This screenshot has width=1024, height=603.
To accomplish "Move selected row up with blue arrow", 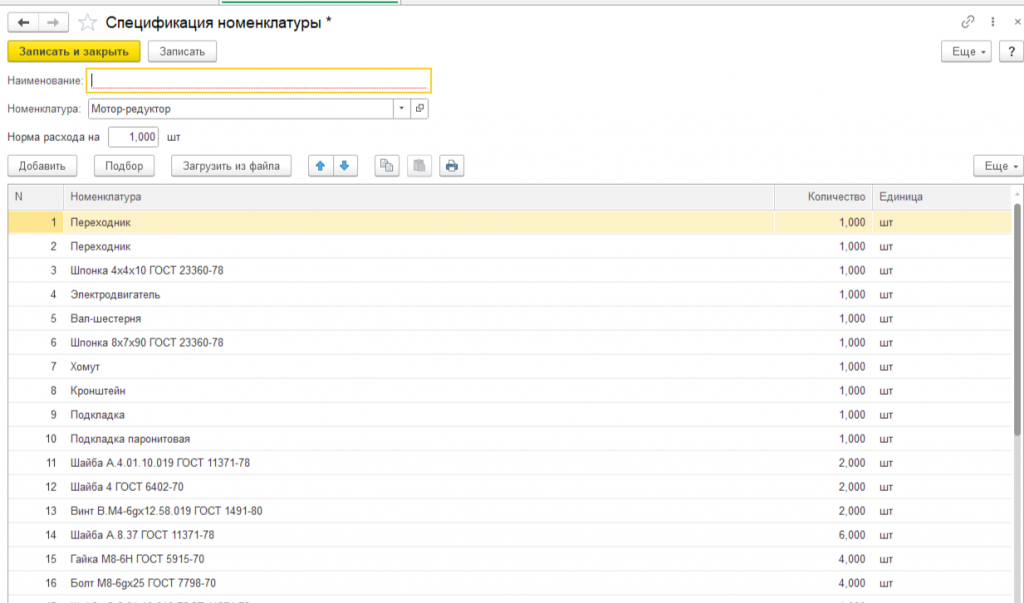I will click(x=321, y=166).
